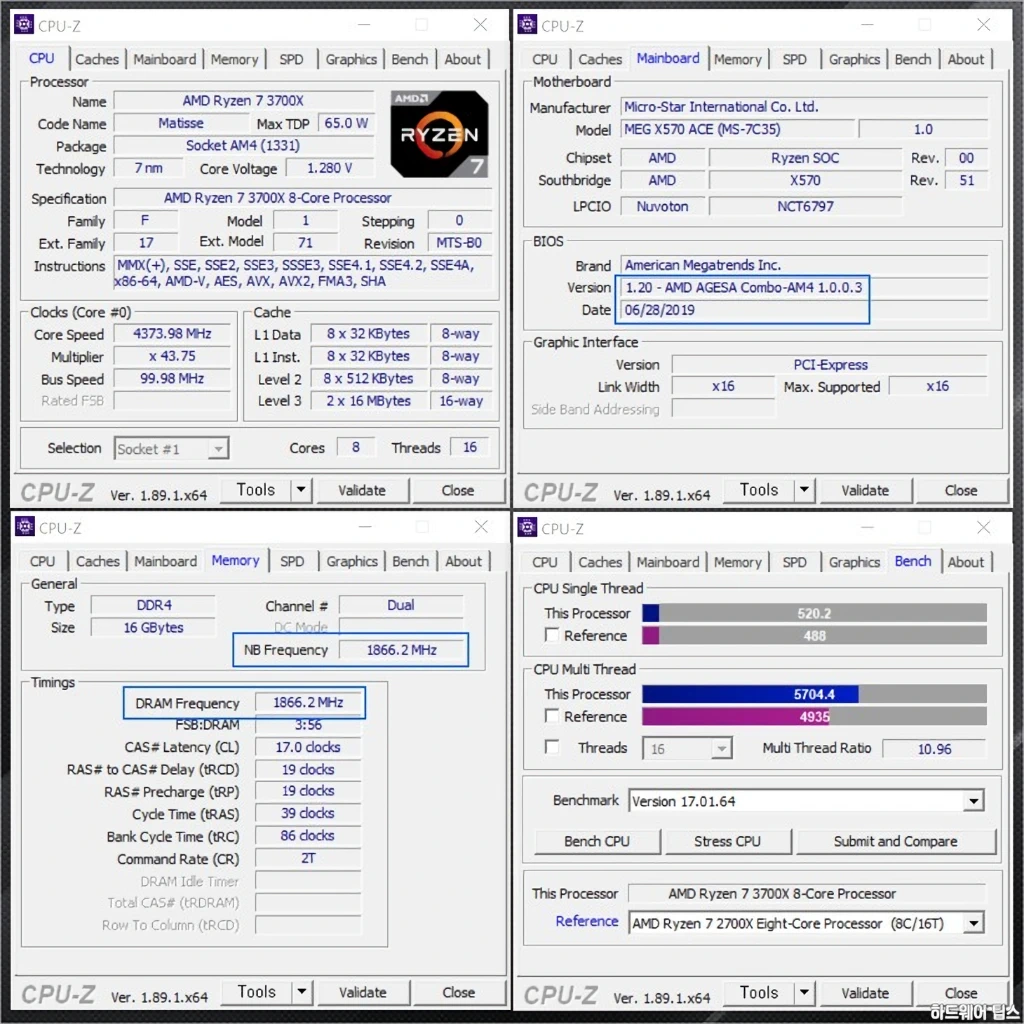Screen dimensions: 1024x1024
Task: Toggle the Single Thread Reference checkbox
Action: (552, 635)
